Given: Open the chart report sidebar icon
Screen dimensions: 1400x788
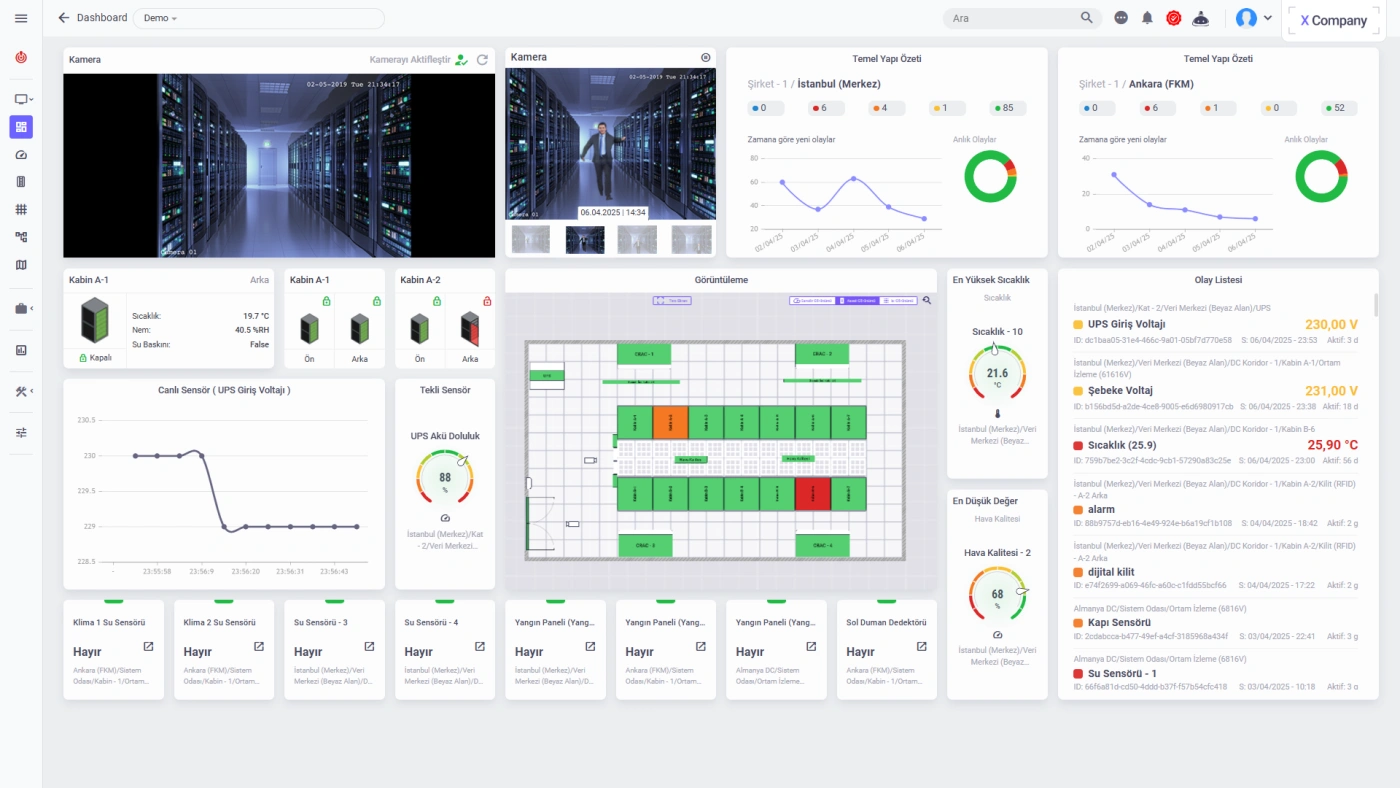Looking at the screenshot, I should (x=21, y=350).
